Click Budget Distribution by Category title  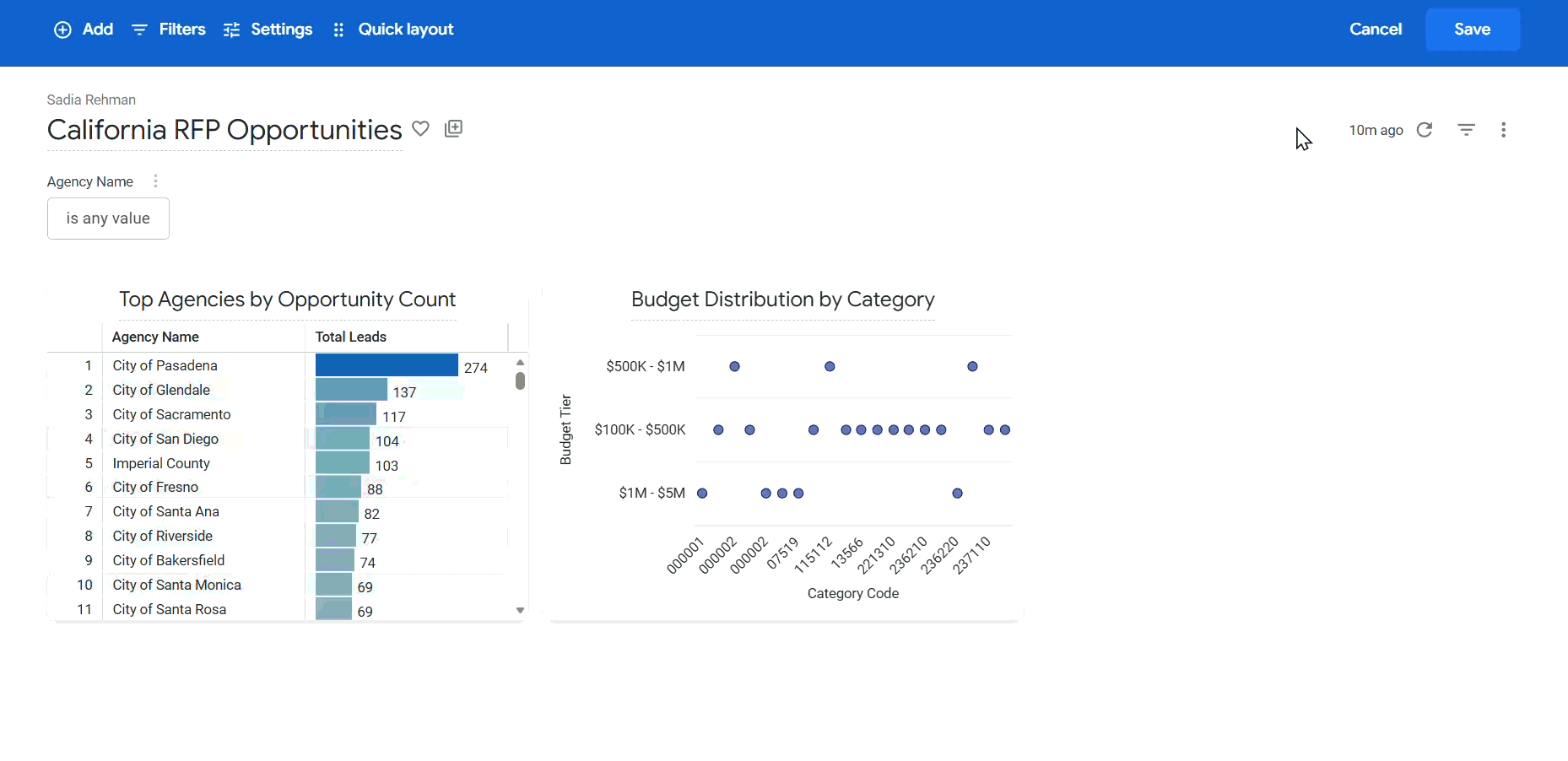point(783,300)
